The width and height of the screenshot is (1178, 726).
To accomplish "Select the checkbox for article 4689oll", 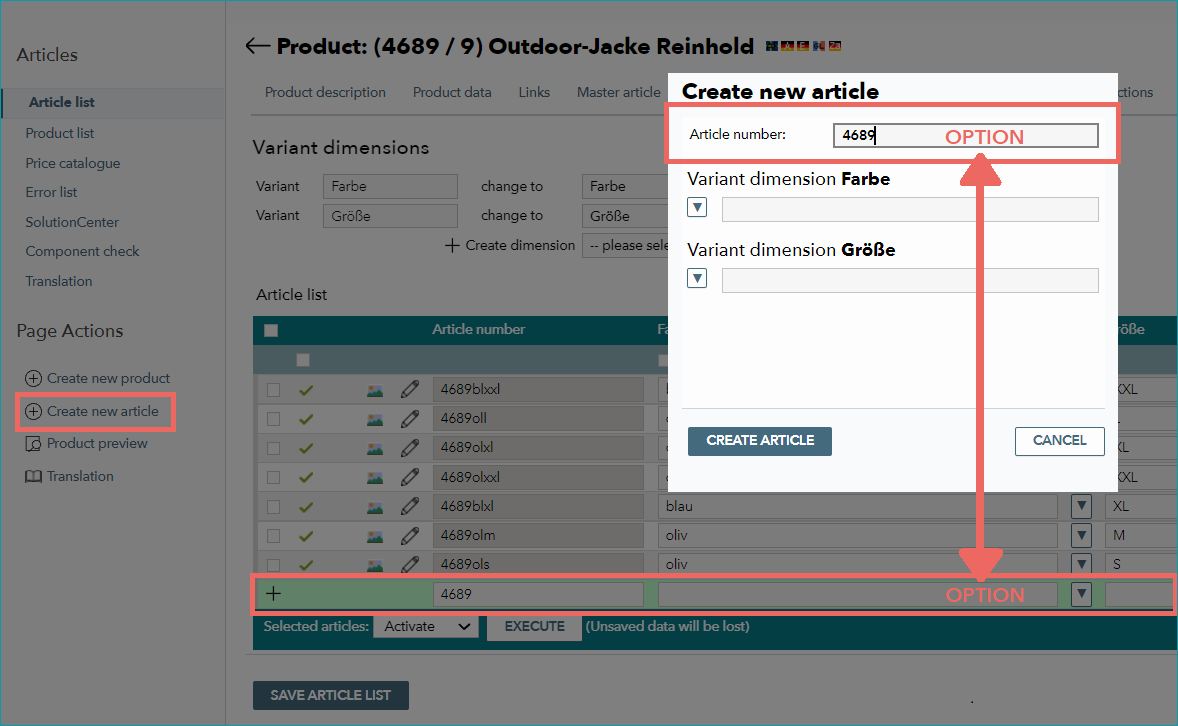I will (273, 419).
